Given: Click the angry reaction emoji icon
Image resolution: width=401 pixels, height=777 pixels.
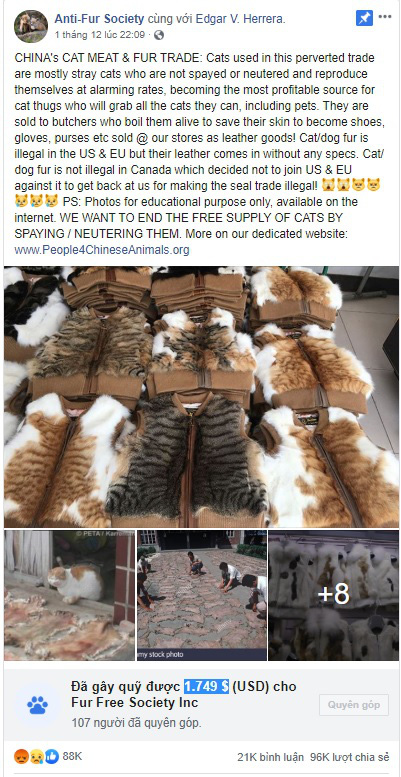Looking at the screenshot, I should point(22,756).
